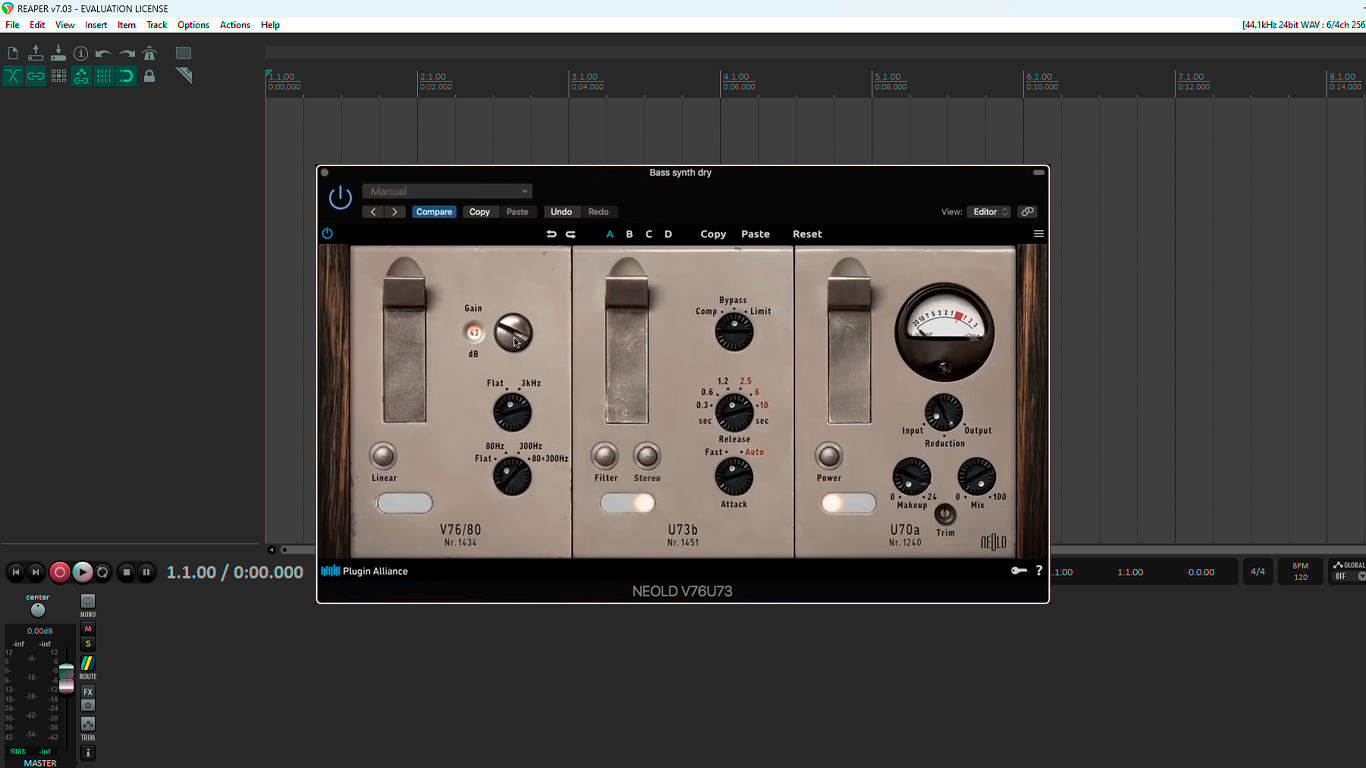This screenshot has width=1366, height=768.
Task: Click the master pan center knob
Action: coord(38,610)
